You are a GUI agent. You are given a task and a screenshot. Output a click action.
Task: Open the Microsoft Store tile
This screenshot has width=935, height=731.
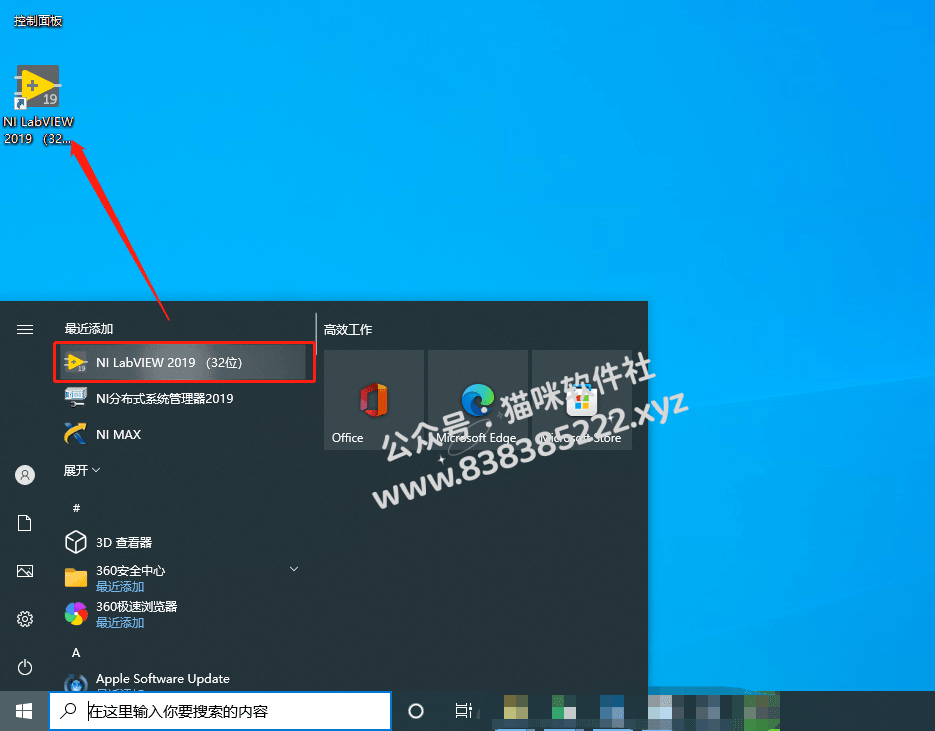click(x=581, y=399)
